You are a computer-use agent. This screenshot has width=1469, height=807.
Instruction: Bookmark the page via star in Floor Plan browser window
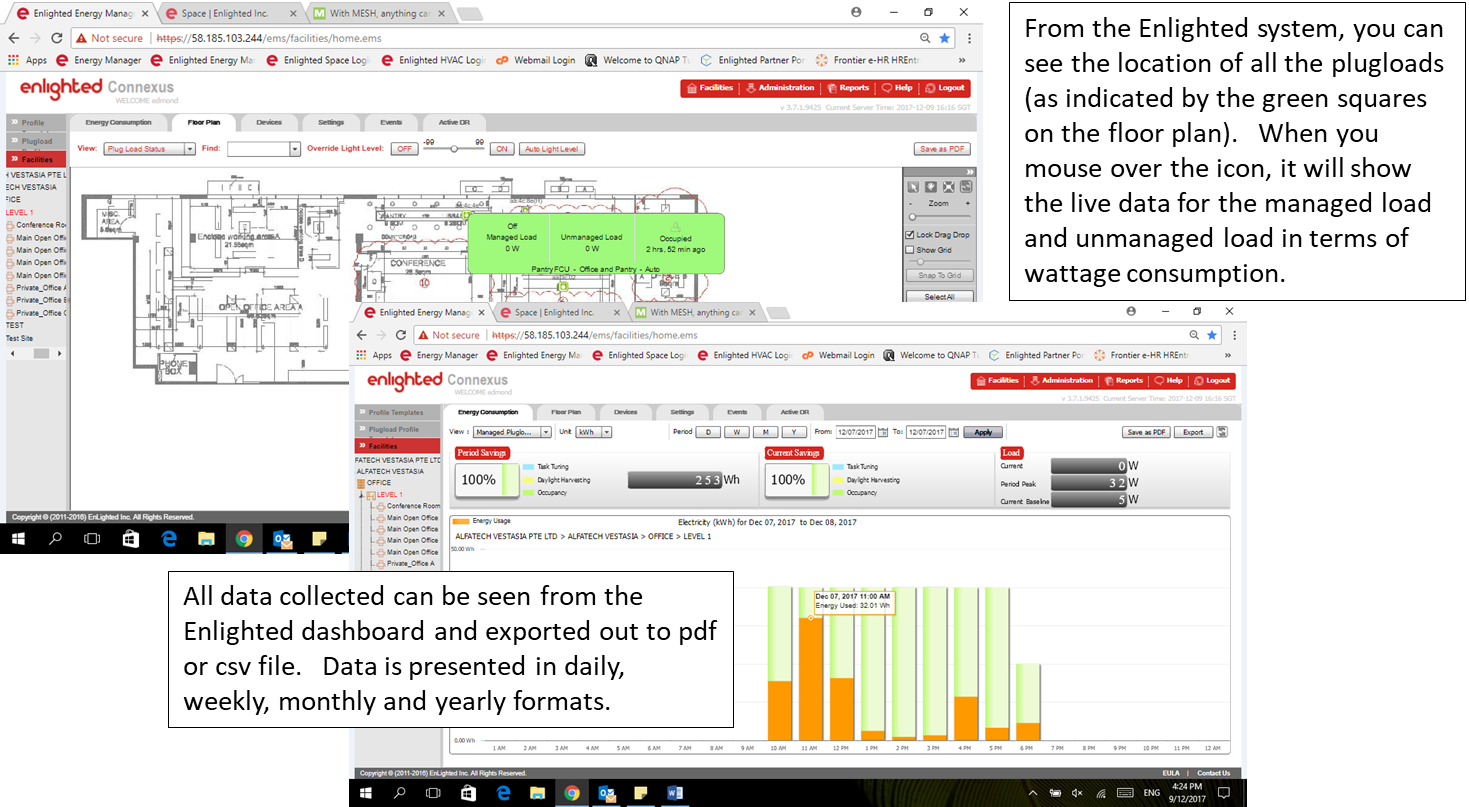[946, 38]
